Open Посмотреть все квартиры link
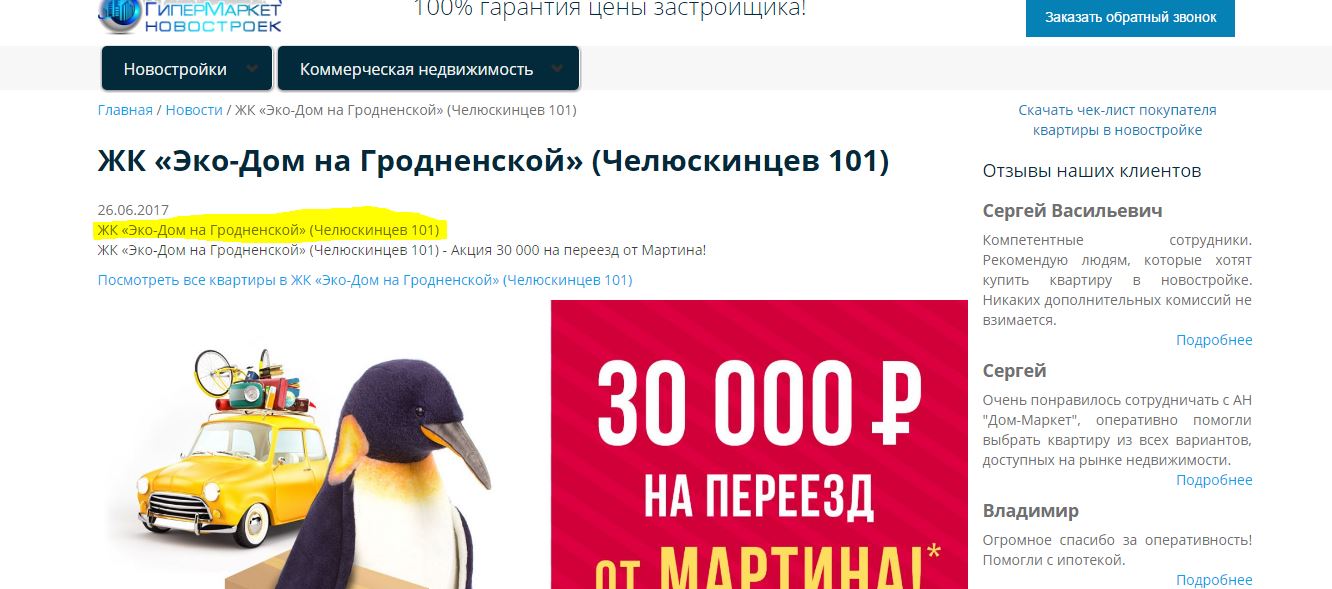The width and height of the screenshot is (1332, 589). 365,280
